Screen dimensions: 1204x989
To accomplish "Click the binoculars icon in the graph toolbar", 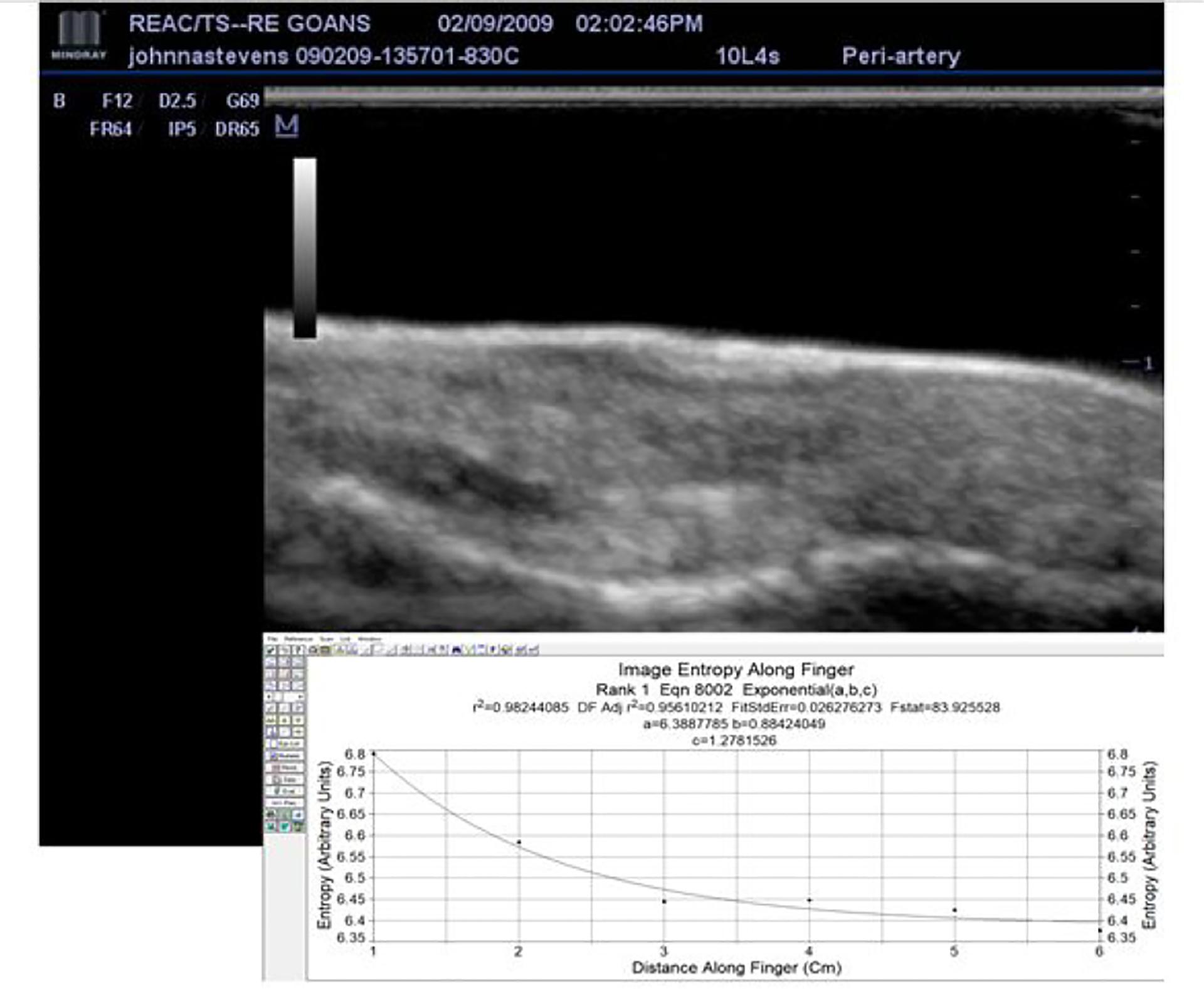I will tap(456, 650).
